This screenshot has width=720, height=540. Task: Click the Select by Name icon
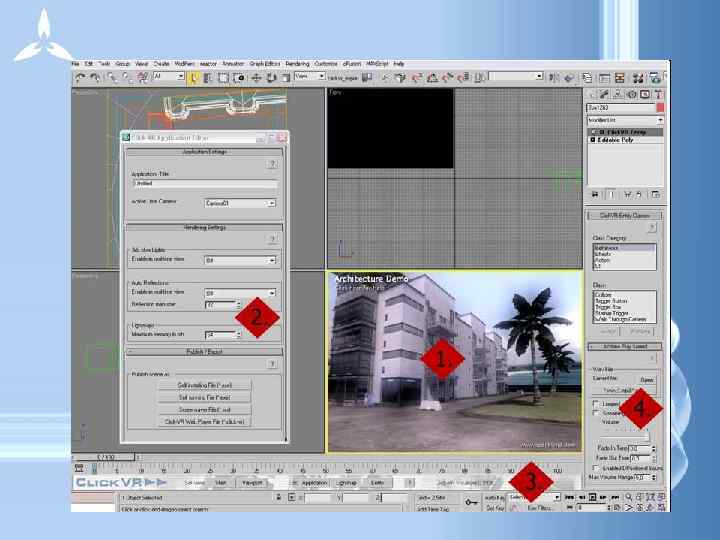coord(208,78)
